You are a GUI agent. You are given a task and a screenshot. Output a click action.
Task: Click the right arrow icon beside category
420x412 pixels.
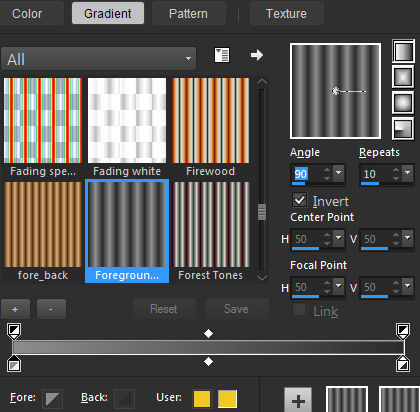coord(257,55)
